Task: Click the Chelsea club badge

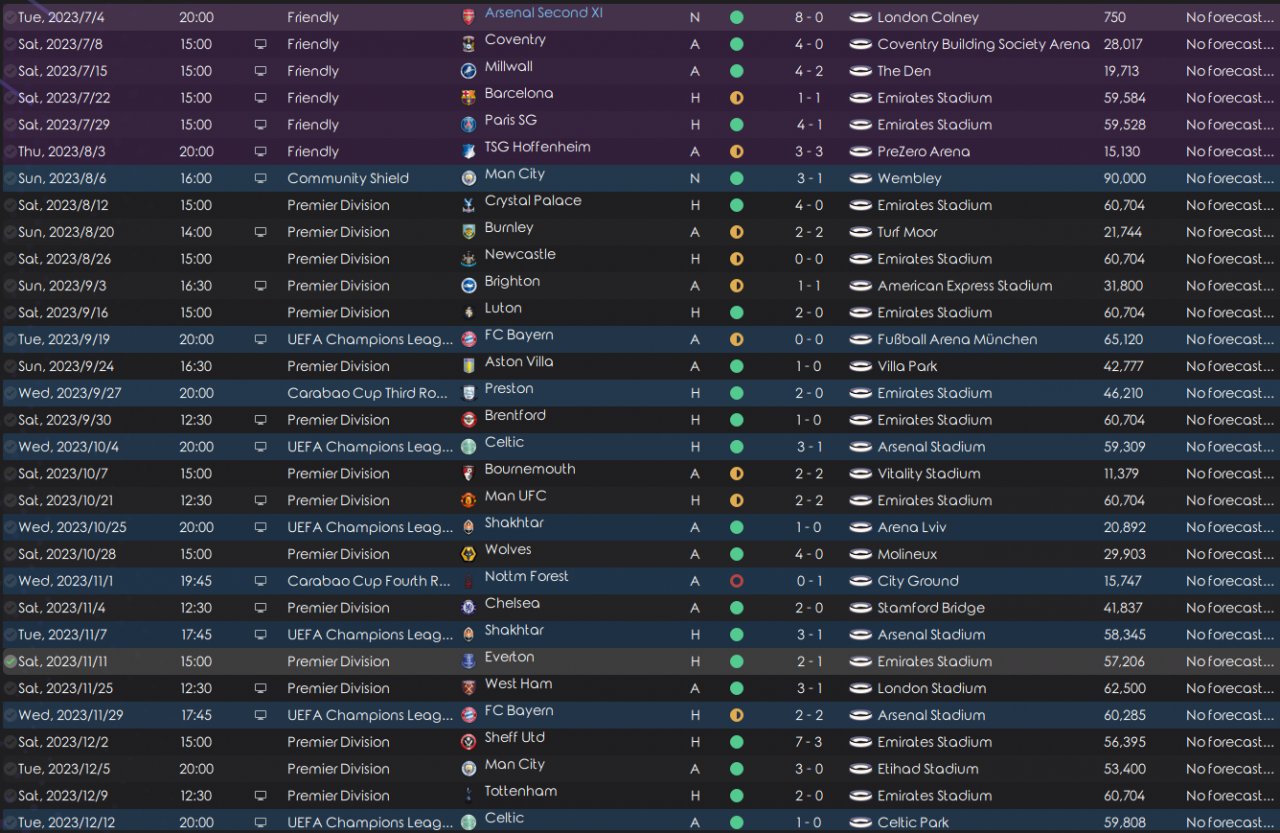Action: pyautogui.click(x=469, y=608)
